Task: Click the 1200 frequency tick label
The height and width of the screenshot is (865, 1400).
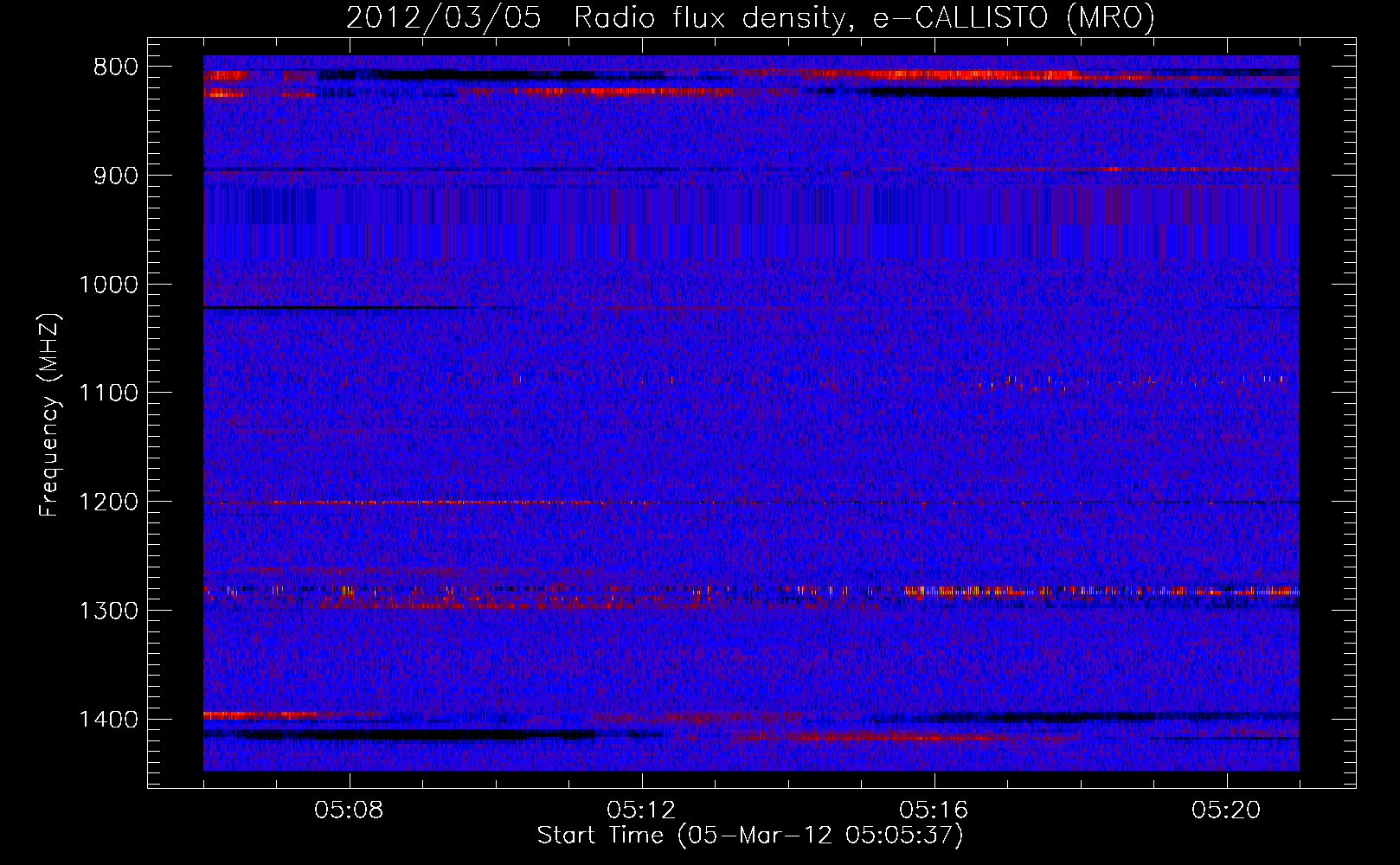Action: coord(108,502)
